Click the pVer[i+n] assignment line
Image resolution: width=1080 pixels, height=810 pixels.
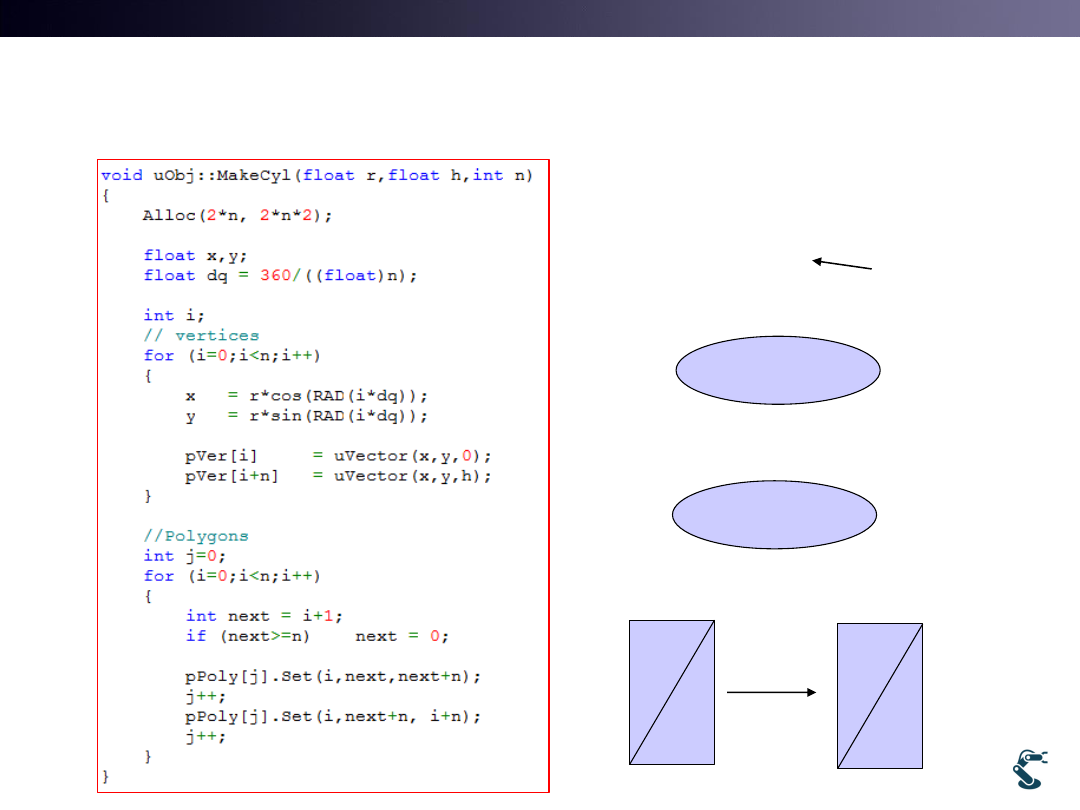[x=338, y=476]
